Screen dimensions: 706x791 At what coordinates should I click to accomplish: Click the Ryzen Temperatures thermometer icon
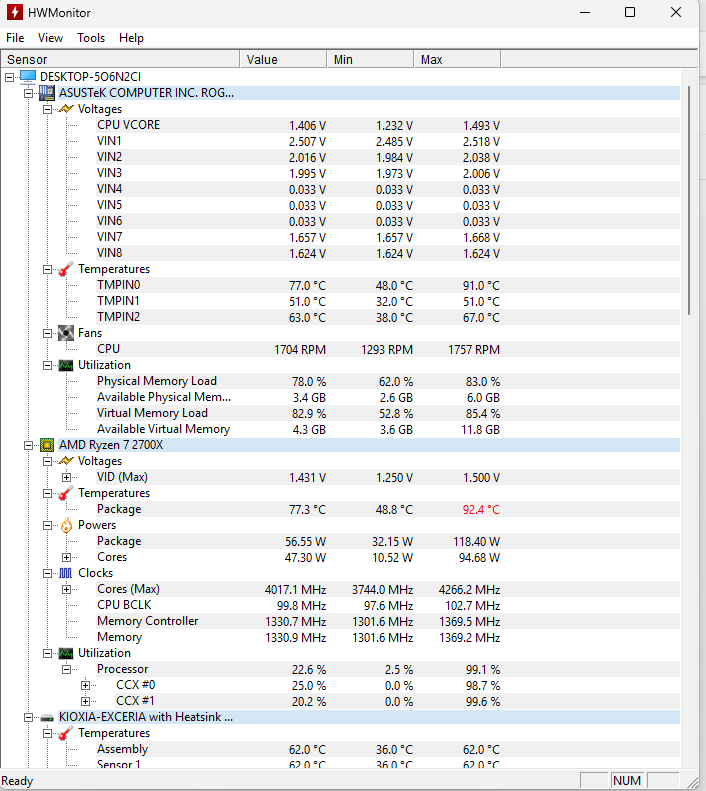tap(66, 493)
